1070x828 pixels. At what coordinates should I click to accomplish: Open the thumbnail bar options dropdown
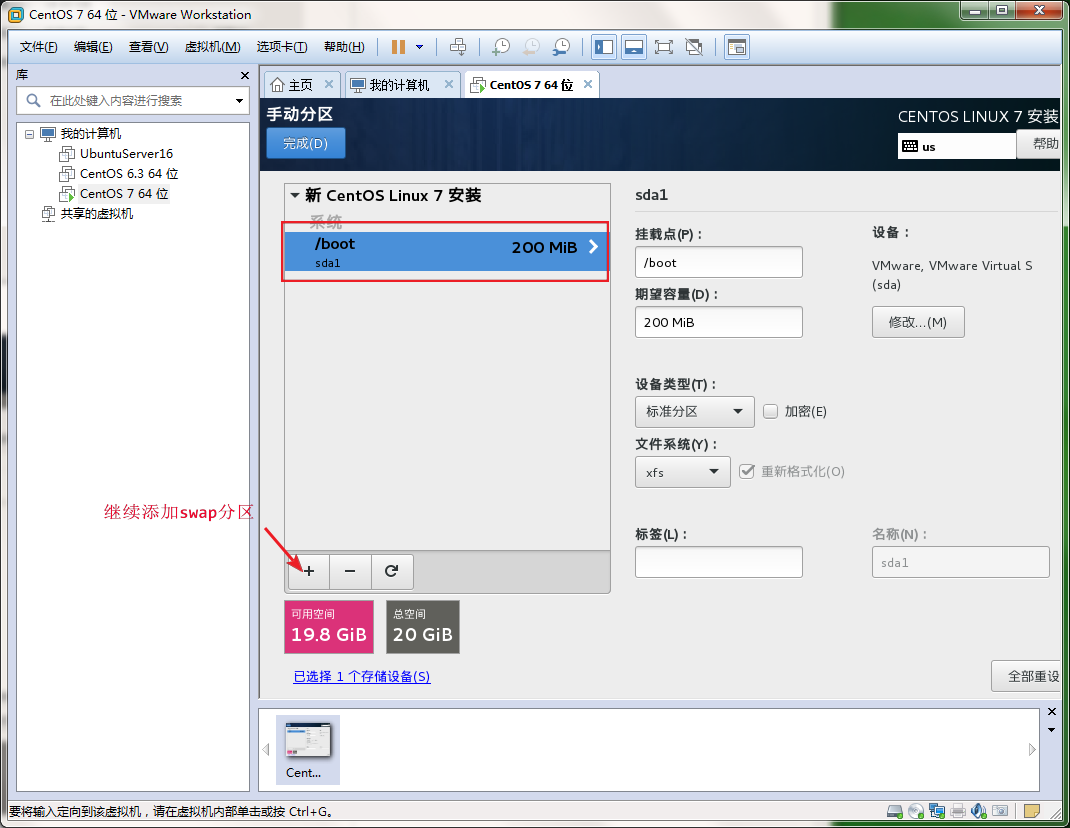1052,730
